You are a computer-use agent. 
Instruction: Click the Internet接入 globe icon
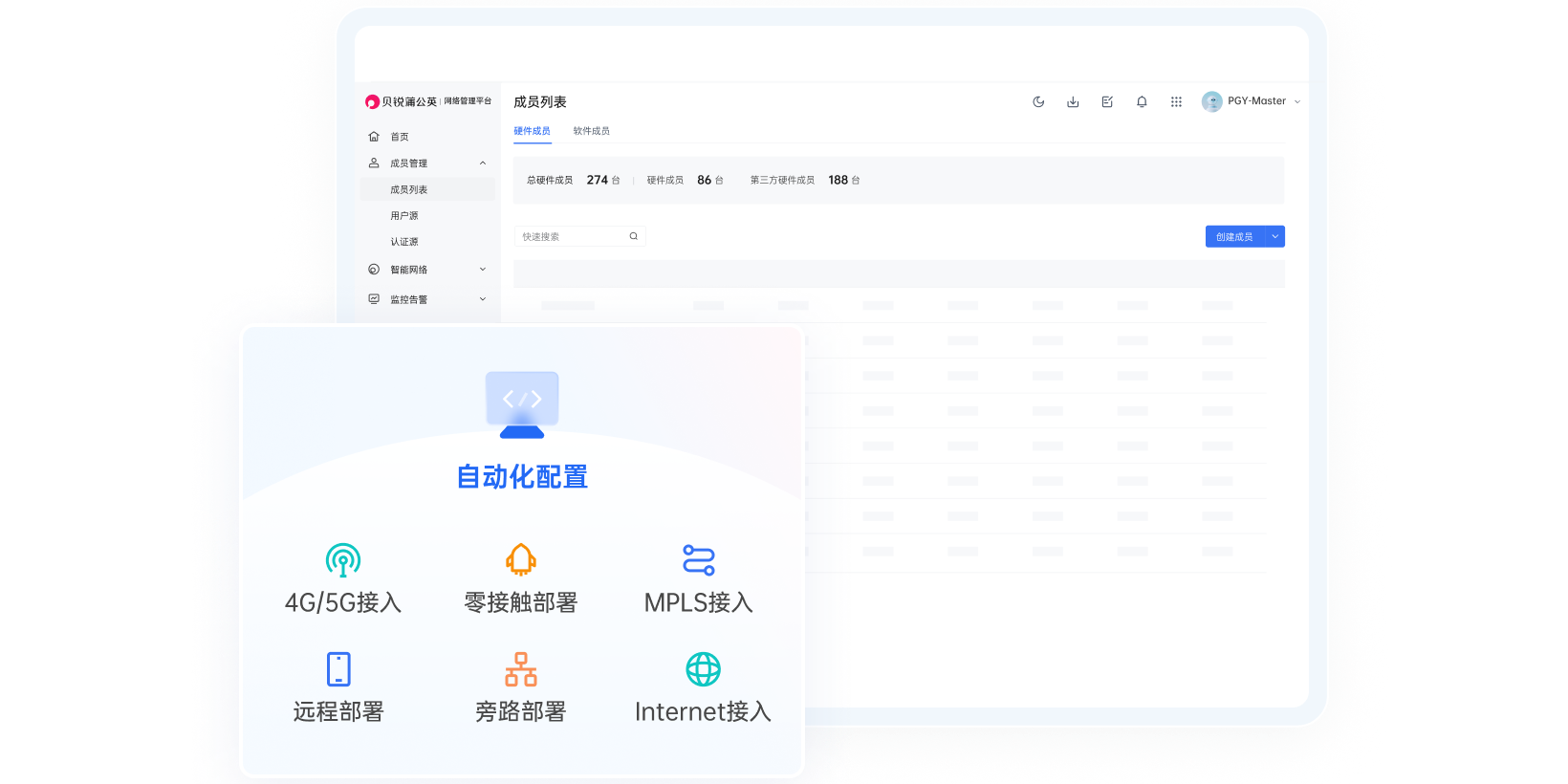tap(703, 669)
